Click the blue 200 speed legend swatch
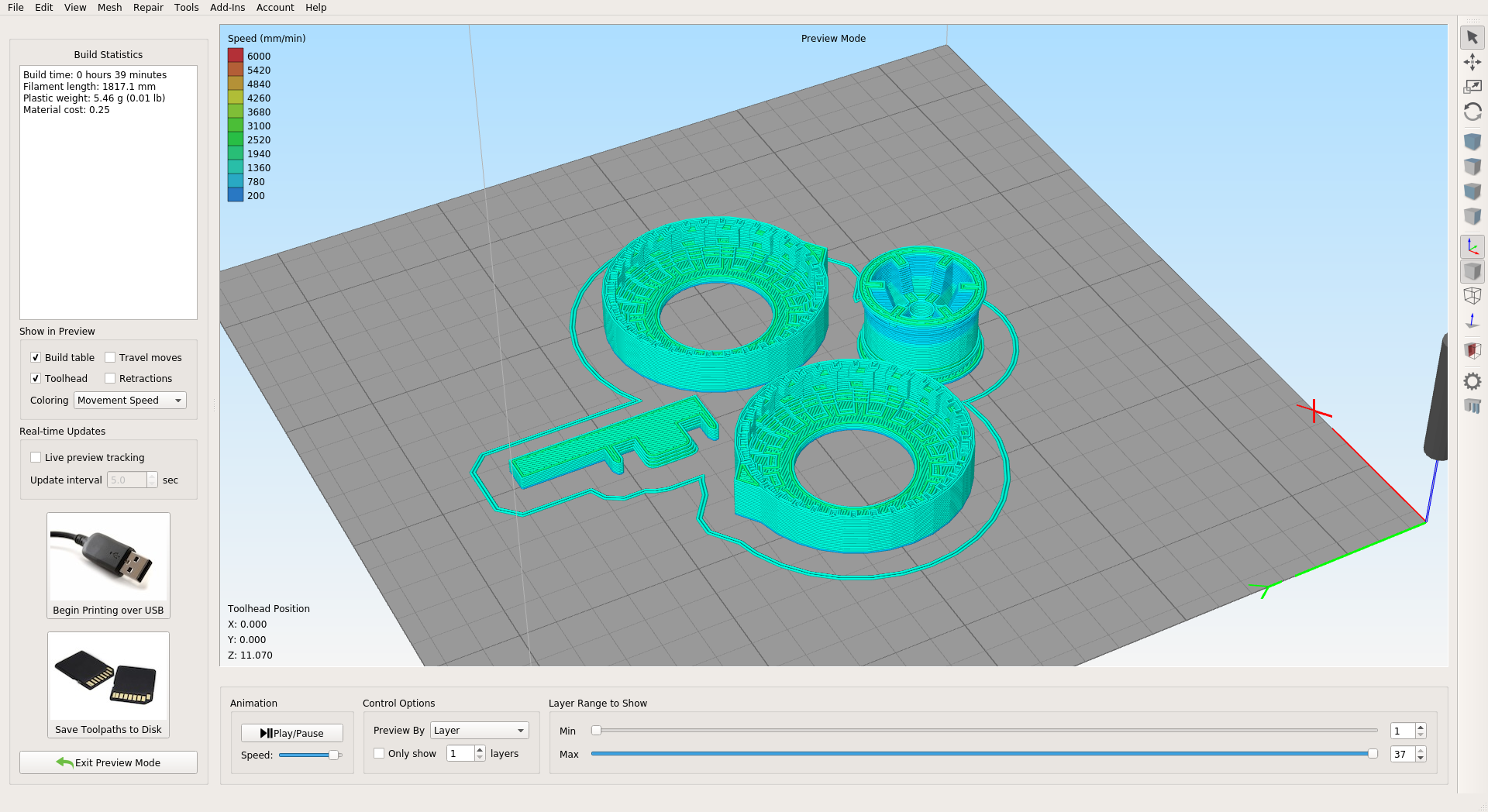This screenshot has height=812, width=1488. (x=236, y=195)
